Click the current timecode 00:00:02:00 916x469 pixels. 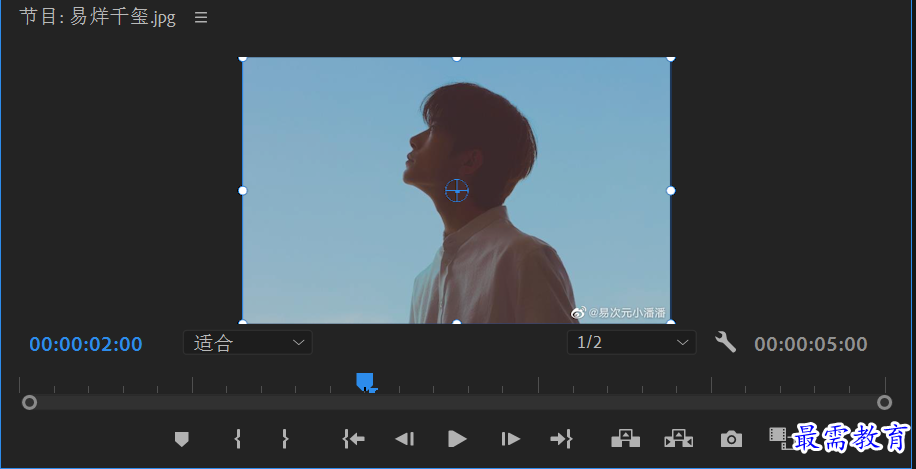[86, 344]
